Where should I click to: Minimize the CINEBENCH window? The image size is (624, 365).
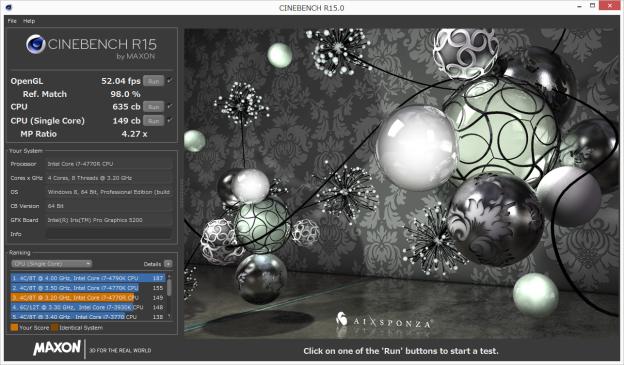coord(579,6)
